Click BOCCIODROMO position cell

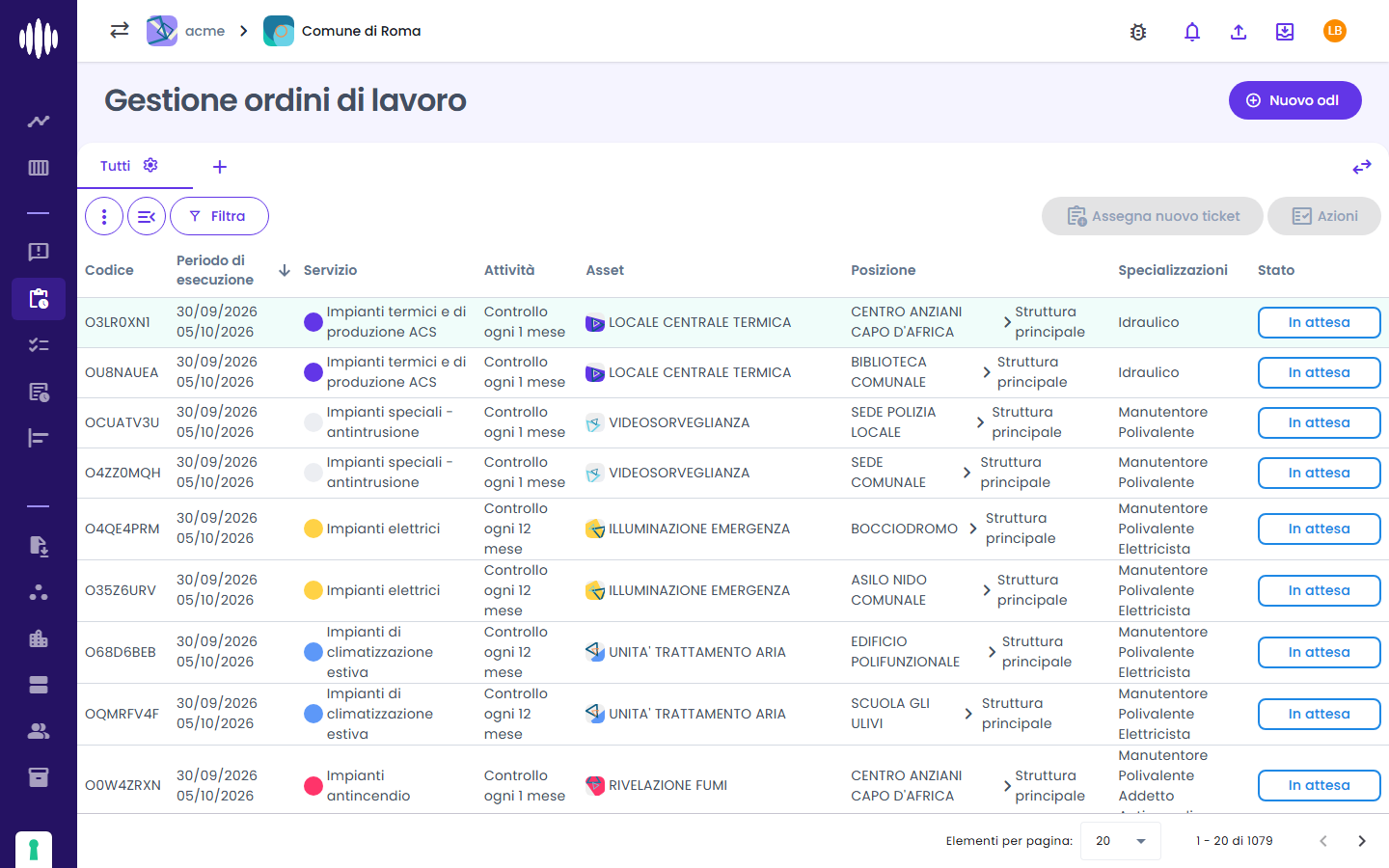click(x=904, y=529)
